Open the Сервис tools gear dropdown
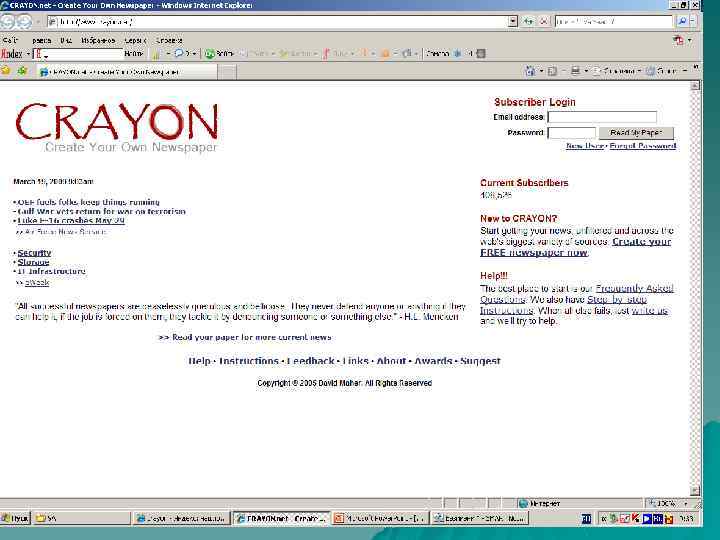This screenshot has height=540, width=720. coord(664,71)
